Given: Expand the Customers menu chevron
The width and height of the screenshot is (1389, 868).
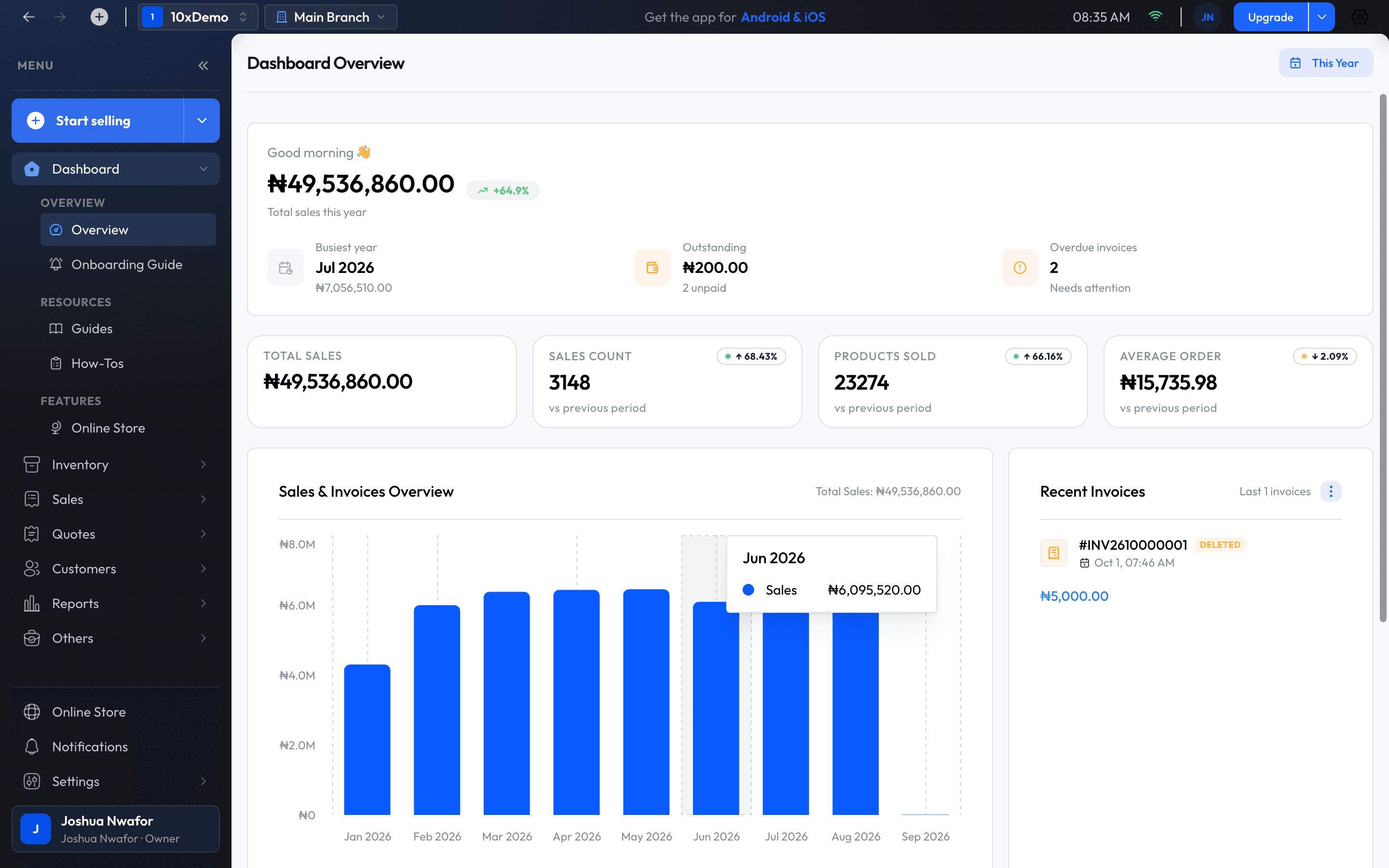Looking at the screenshot, I should click(203, 569).
